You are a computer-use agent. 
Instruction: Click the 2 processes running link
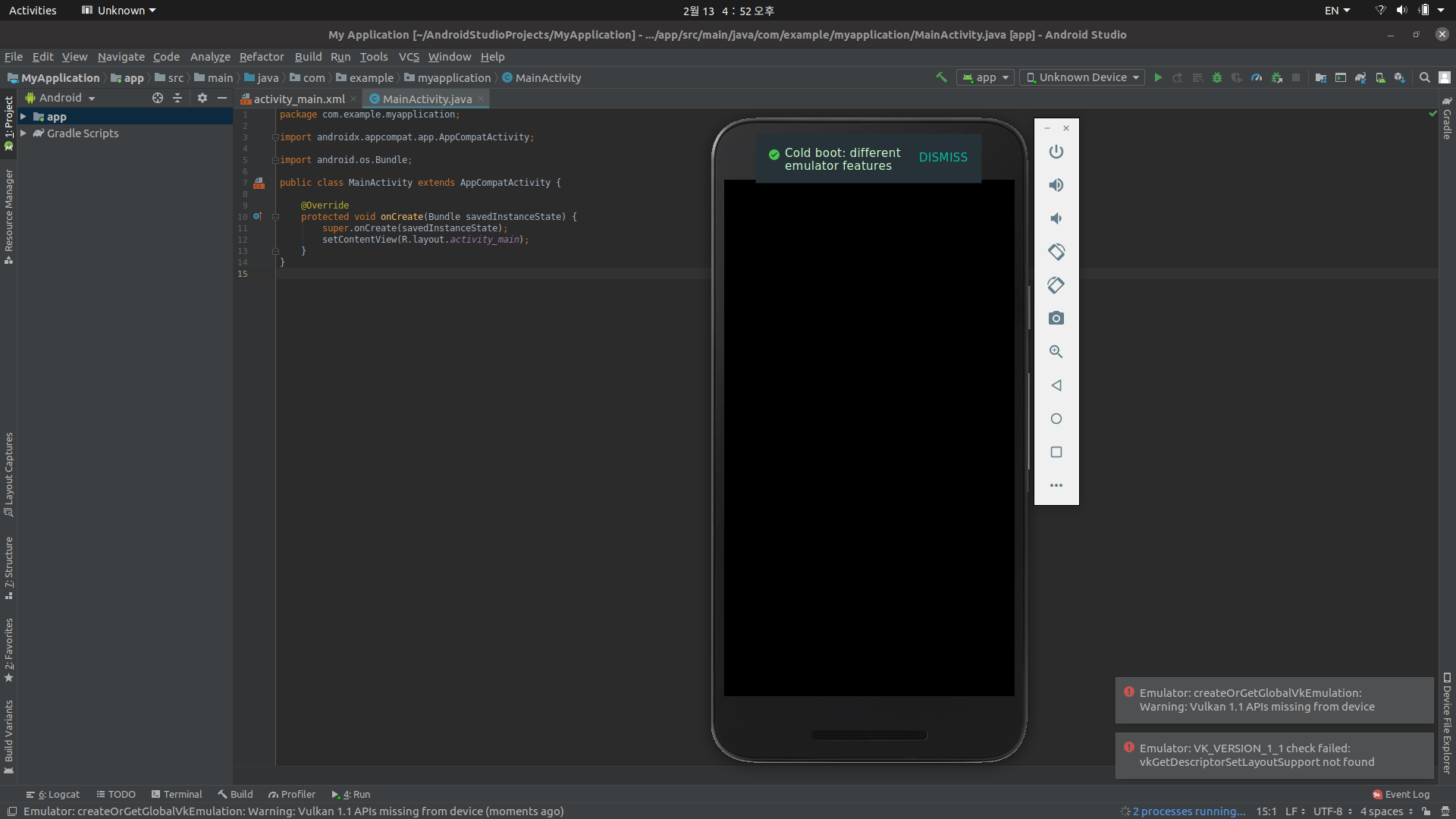(1188, 811)
